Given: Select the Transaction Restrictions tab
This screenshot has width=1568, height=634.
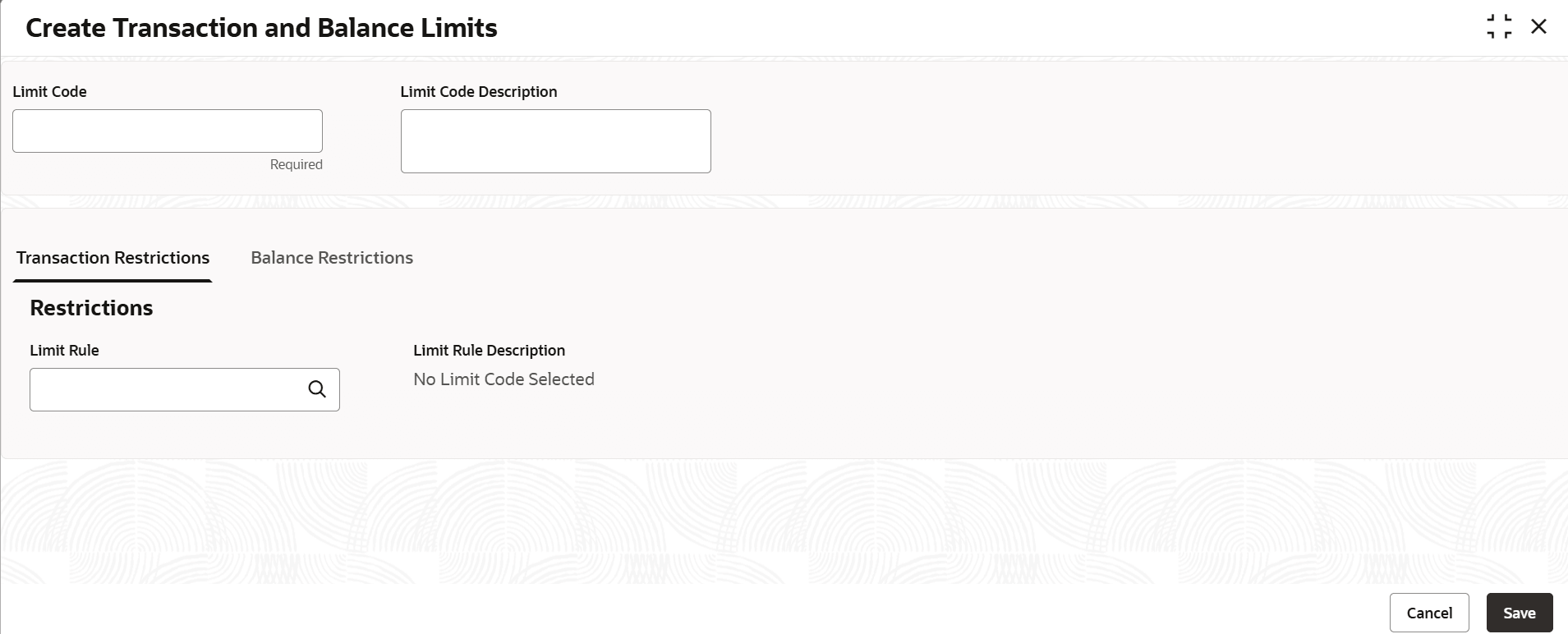Looking at the screenshot, I should click(113, 258).
